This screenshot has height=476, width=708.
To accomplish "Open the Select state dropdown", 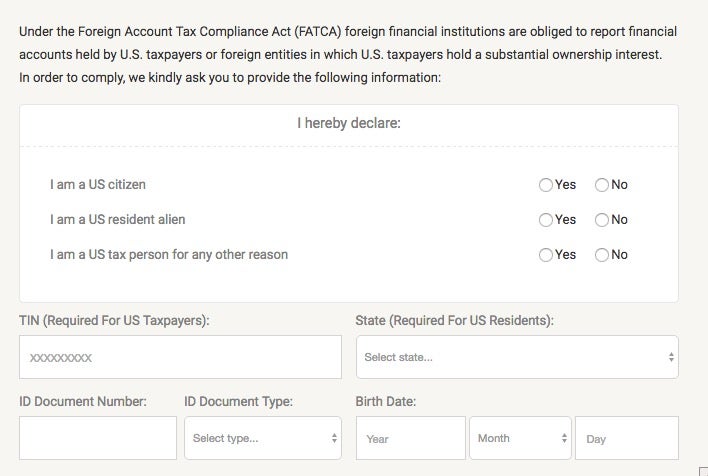I will pyautogui.click(x=517, y=357).
